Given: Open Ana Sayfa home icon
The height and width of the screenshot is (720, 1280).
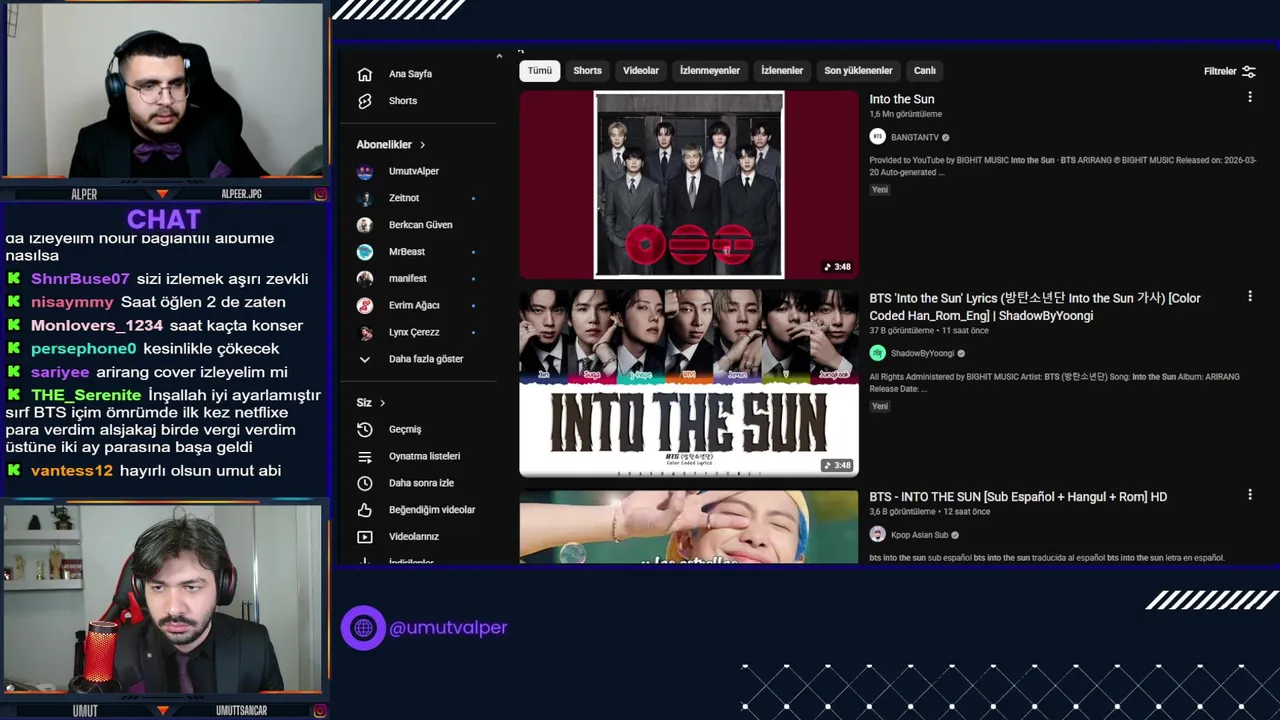Looking at the screenshot, I should tap(365, 74).
